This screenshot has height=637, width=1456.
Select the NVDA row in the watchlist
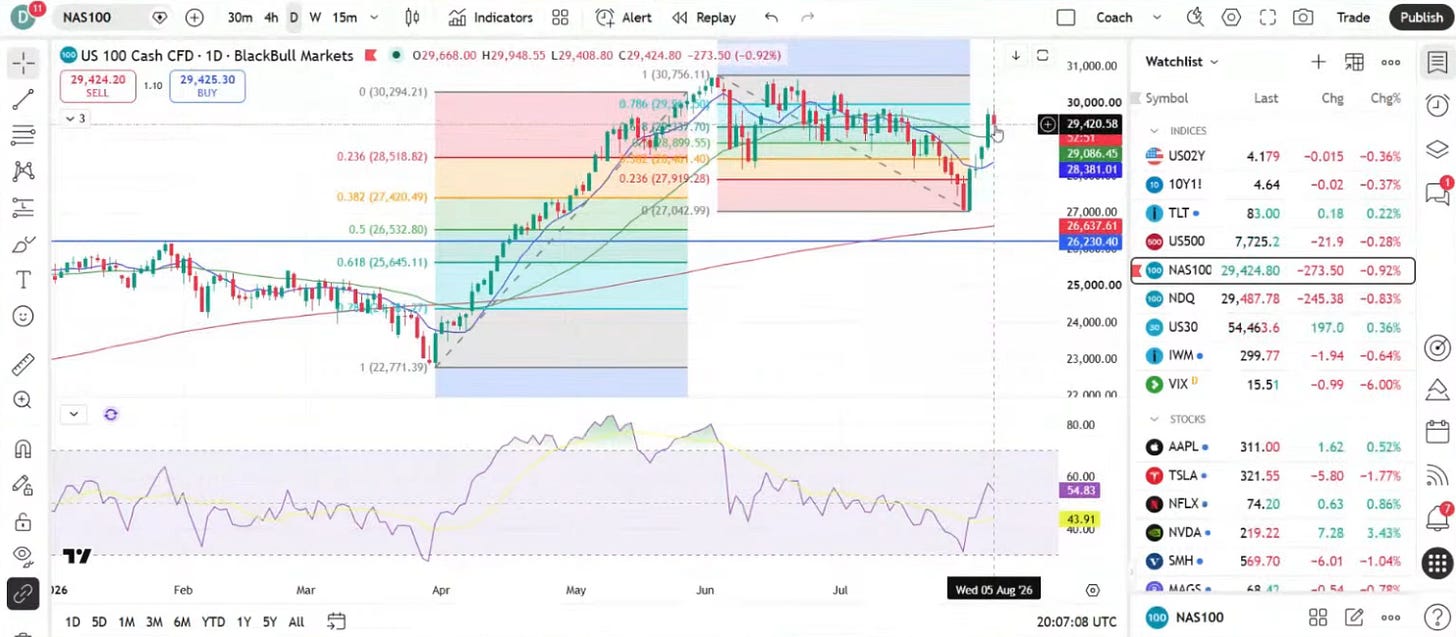pyautogui.click(x=1273, y=533)
